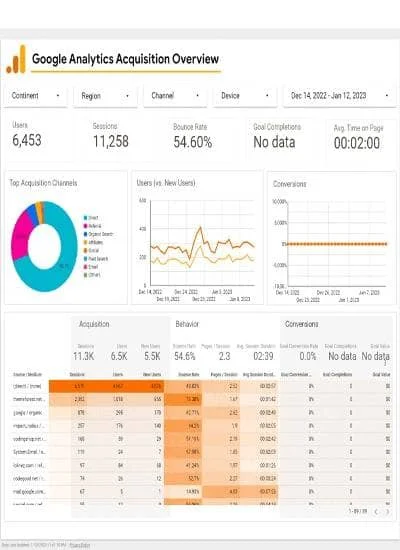Click the Google Analytics bar-chart logo
400x550 pixels.
coord(16,59)
